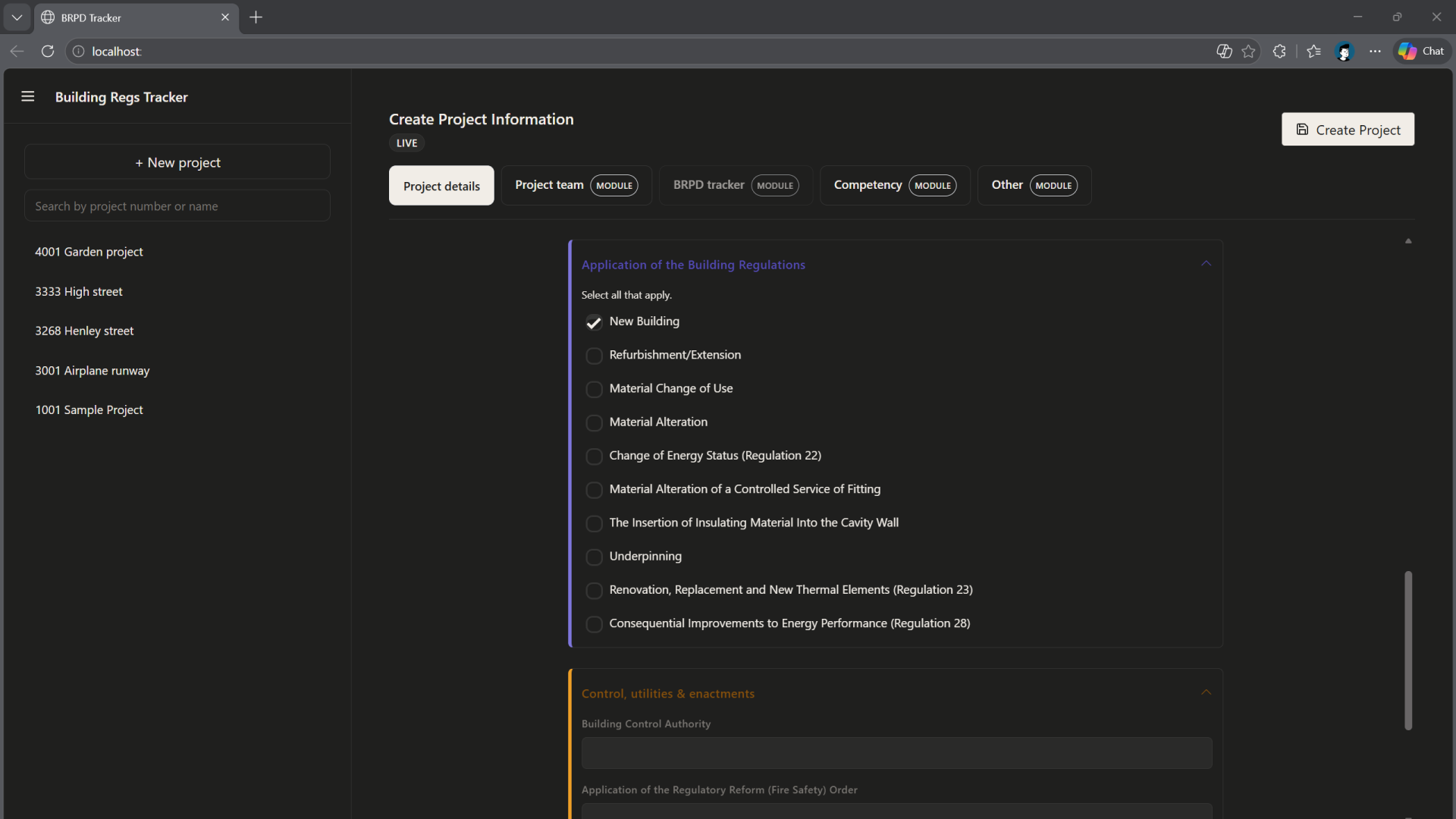Enable the Underpinning checkbox
The height and width of the screenshot is (819, 1456).
[x=595, y=557]
